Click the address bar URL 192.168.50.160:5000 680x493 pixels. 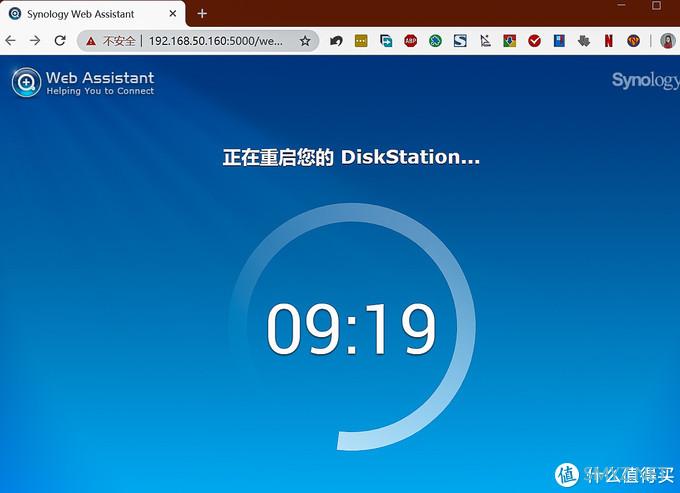click(x=216, y=41)
